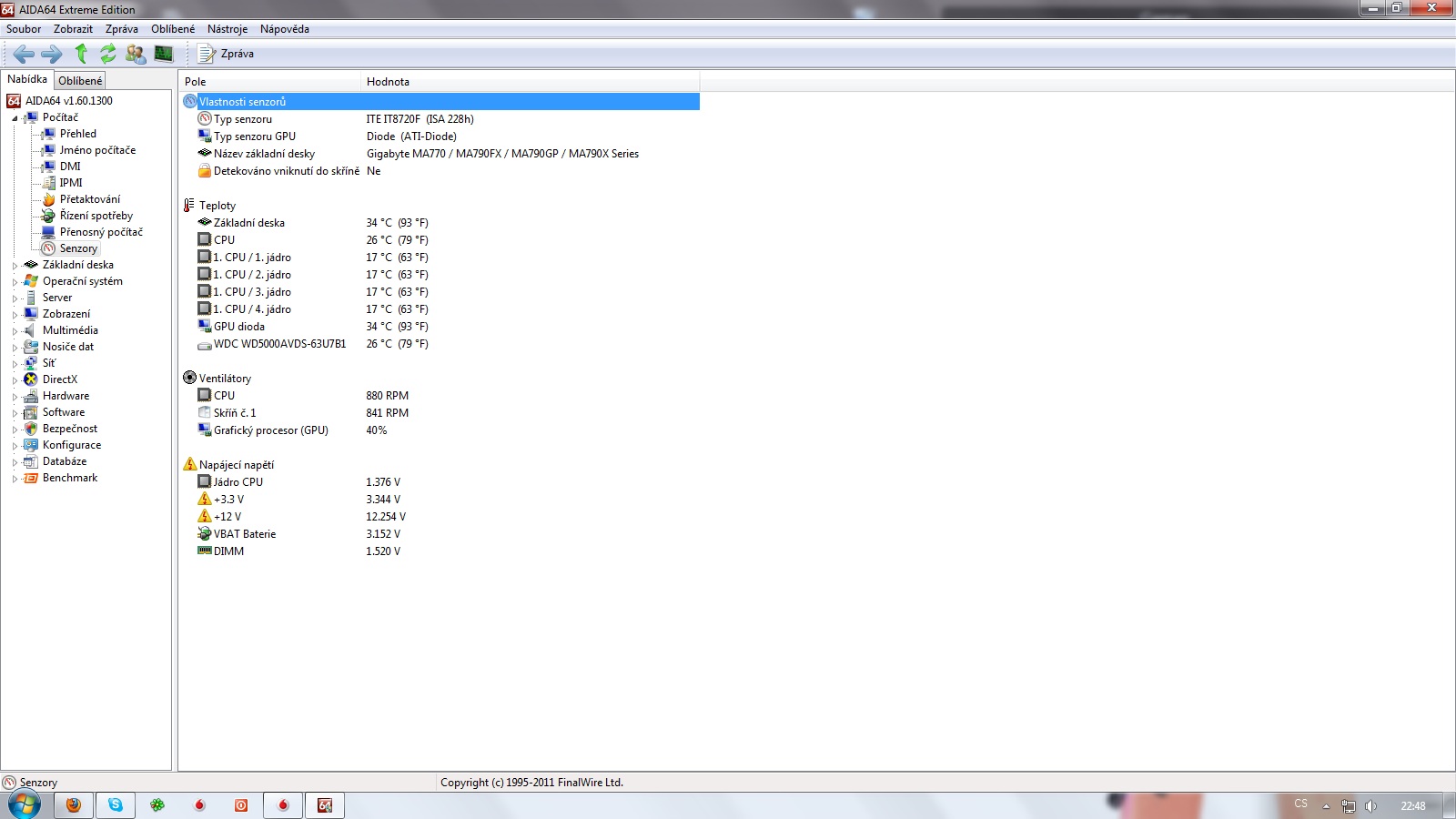Expand the DirectX tree node
Screen dimensions: 1456x819
click(x=15, y=380)
